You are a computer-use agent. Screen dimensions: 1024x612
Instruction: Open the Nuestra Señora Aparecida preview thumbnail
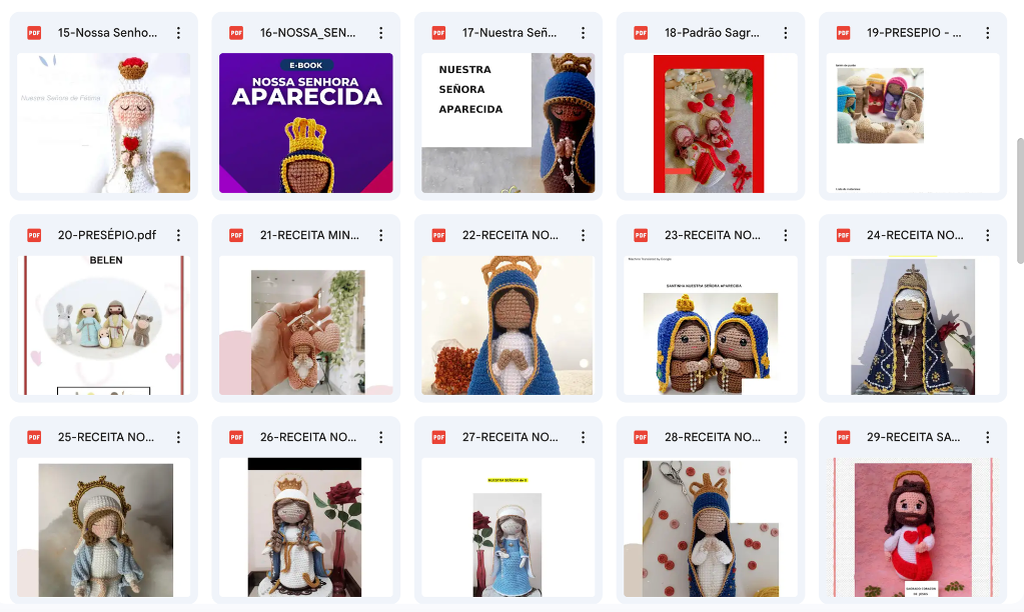click(508, 123)
